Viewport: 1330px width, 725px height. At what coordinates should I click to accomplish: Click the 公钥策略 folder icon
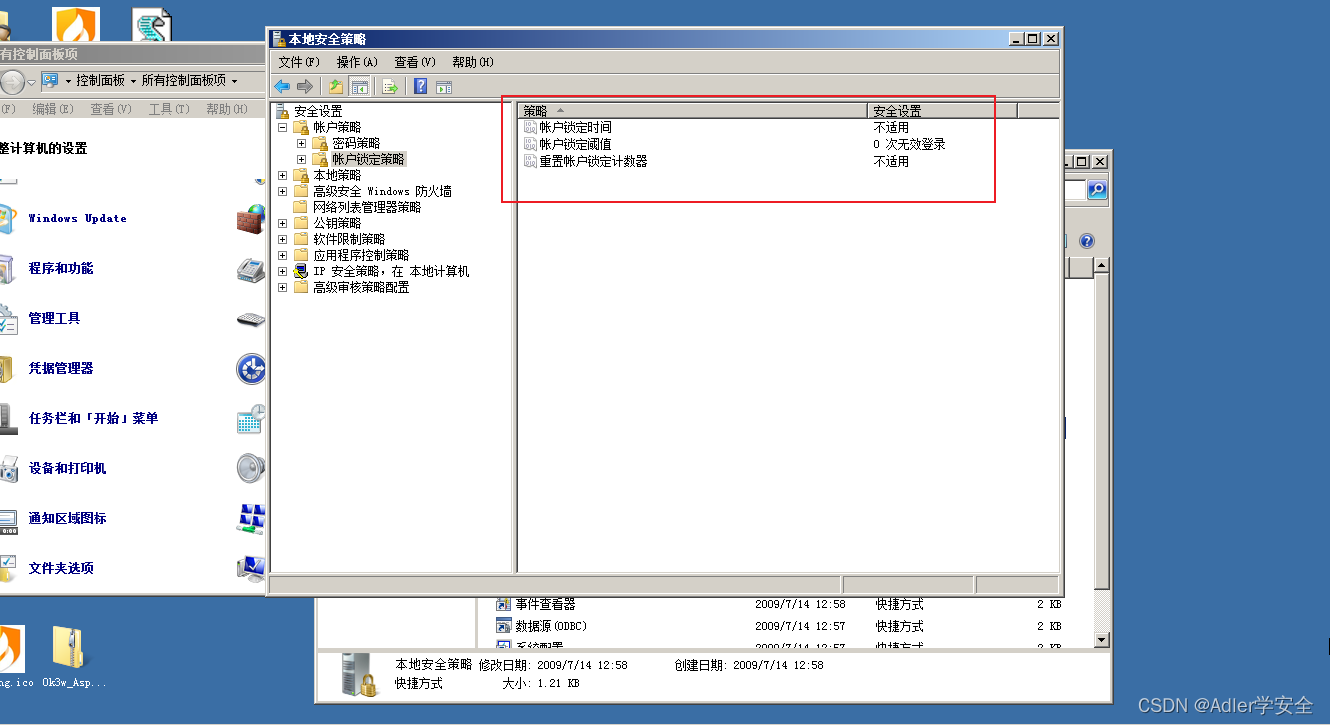[x=301, y=223]
